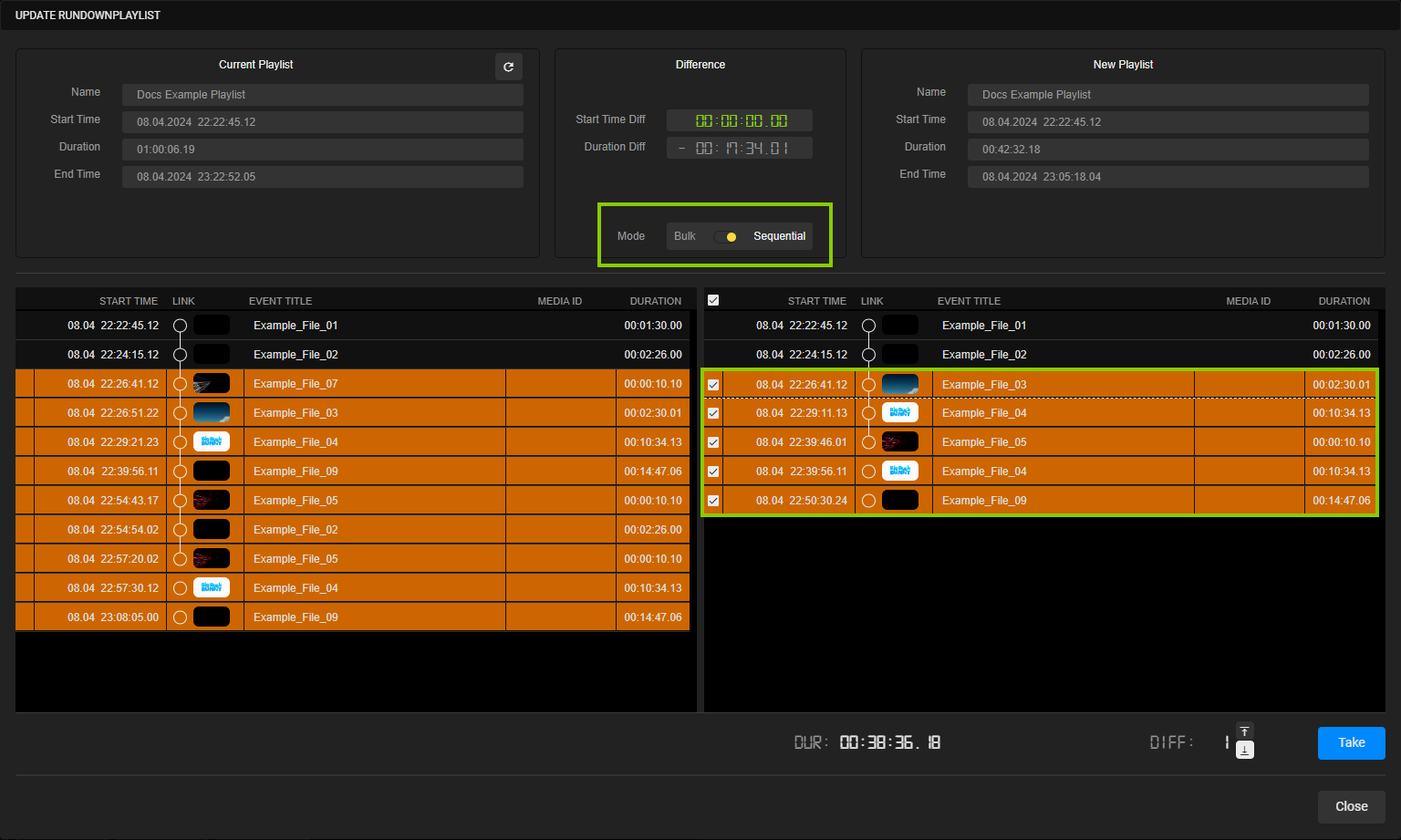Uncheck the checkbox for Example_File_03 row

point(712,384)
